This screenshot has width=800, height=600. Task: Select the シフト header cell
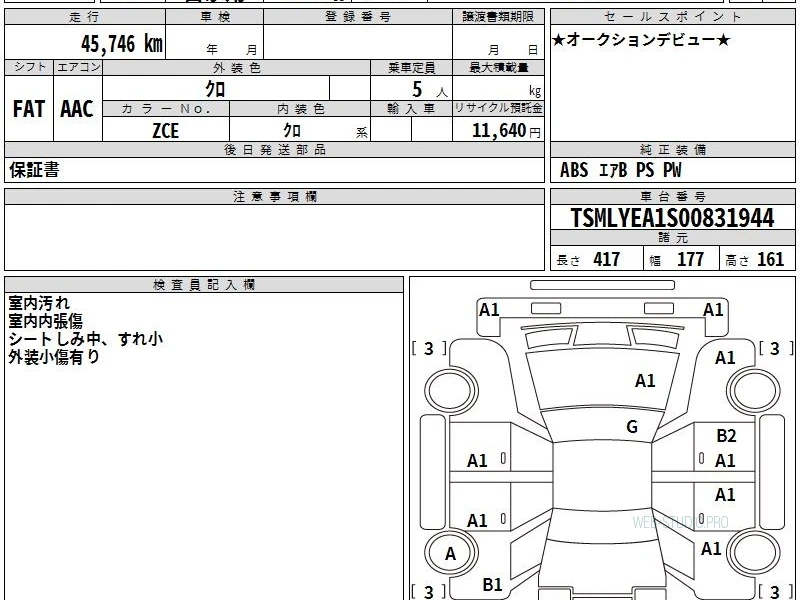[x=29, y=67]
